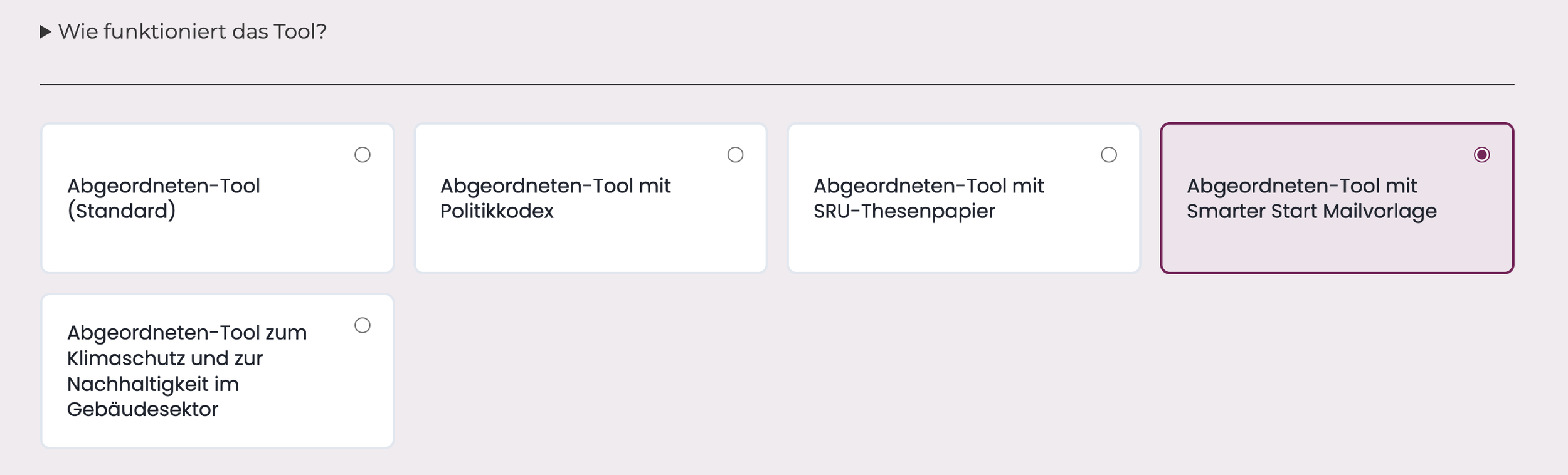This screenshot has width=1568, height=475.
Task: Click the word 'Politikkodex' in the second card
Action: point(497,211)
